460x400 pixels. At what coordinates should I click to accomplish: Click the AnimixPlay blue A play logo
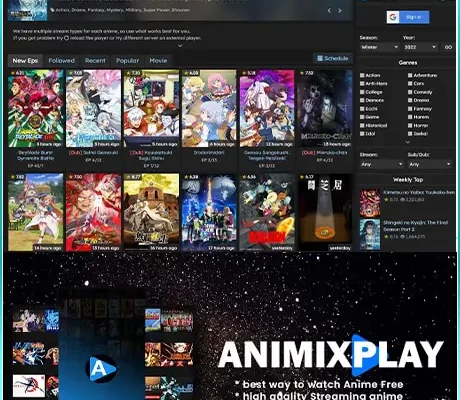[101, 369]
